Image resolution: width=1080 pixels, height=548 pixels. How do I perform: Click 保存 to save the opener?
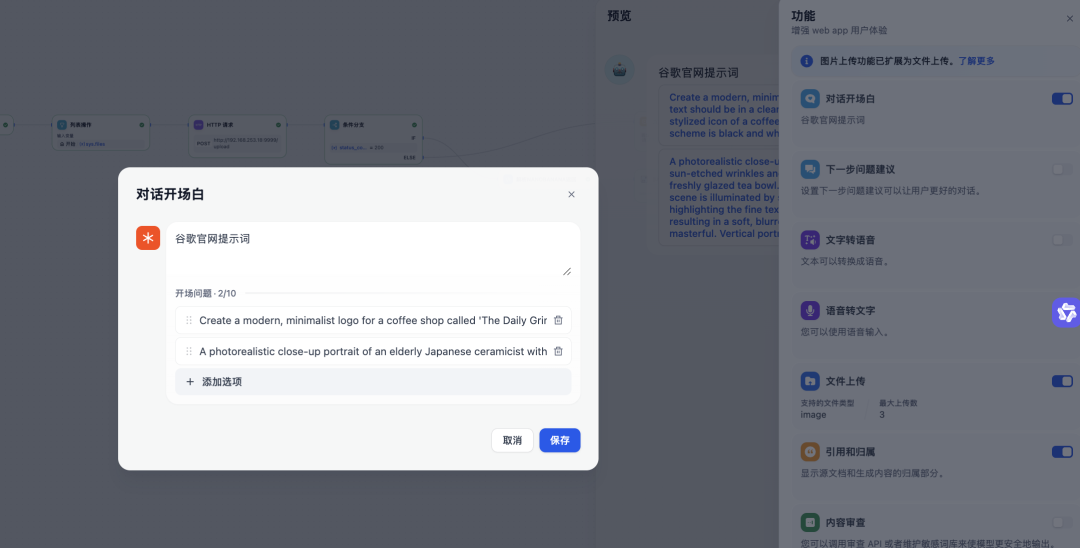pos(560,441)
